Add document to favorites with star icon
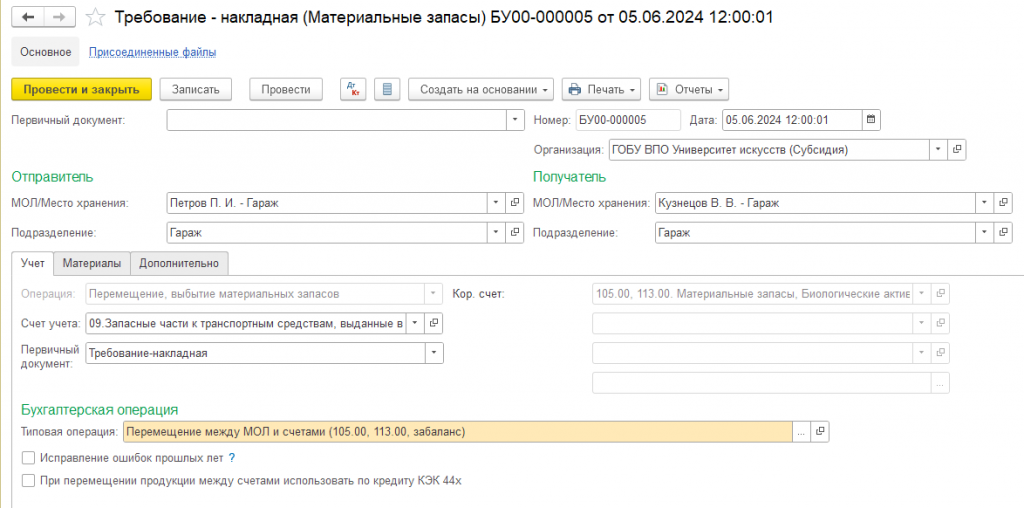Screen dimensions: 1024x508 96,18
